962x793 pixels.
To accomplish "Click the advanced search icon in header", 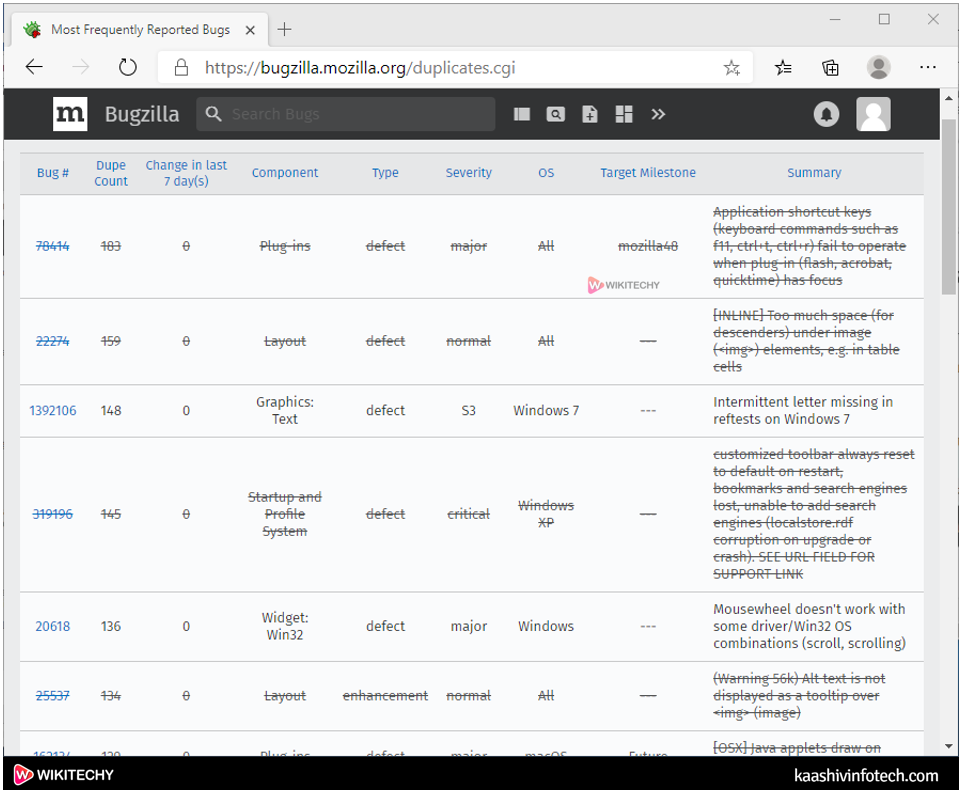I will click(556, 115).
